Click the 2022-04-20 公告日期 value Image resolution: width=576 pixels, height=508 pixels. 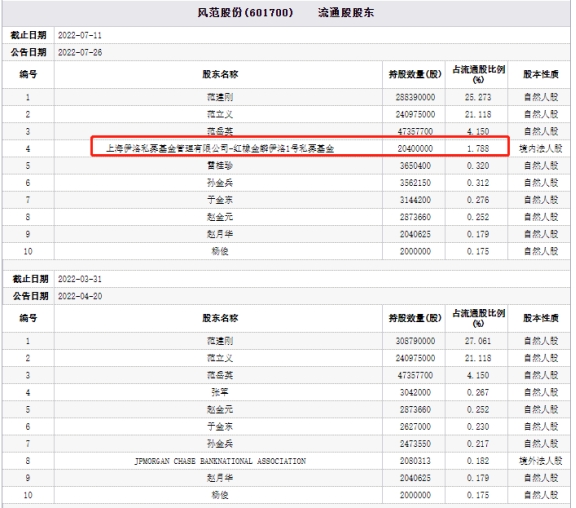coord(80,296)
